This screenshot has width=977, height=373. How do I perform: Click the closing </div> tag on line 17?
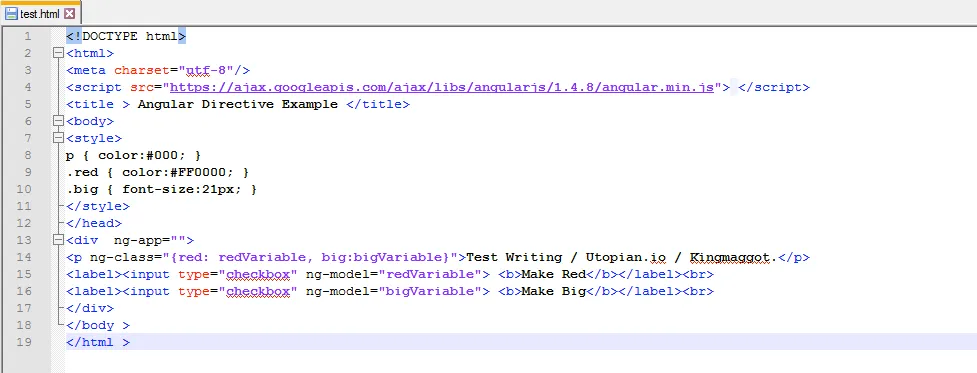tap(90, 308)
